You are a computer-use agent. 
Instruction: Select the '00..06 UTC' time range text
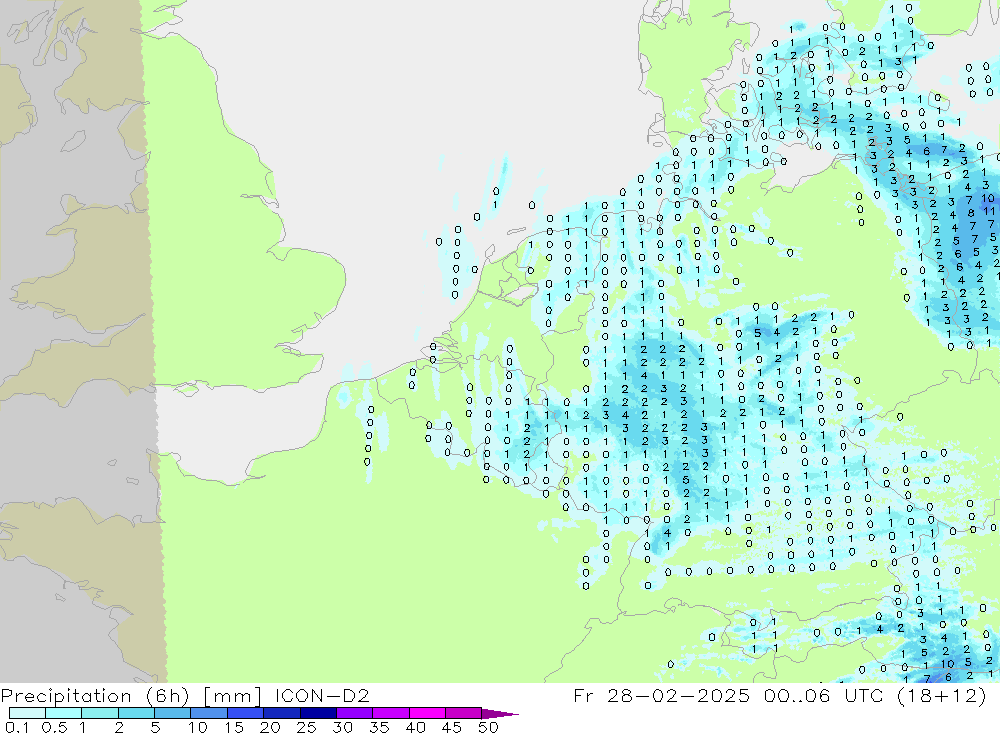pyautogui.click(x=823, y=695)
